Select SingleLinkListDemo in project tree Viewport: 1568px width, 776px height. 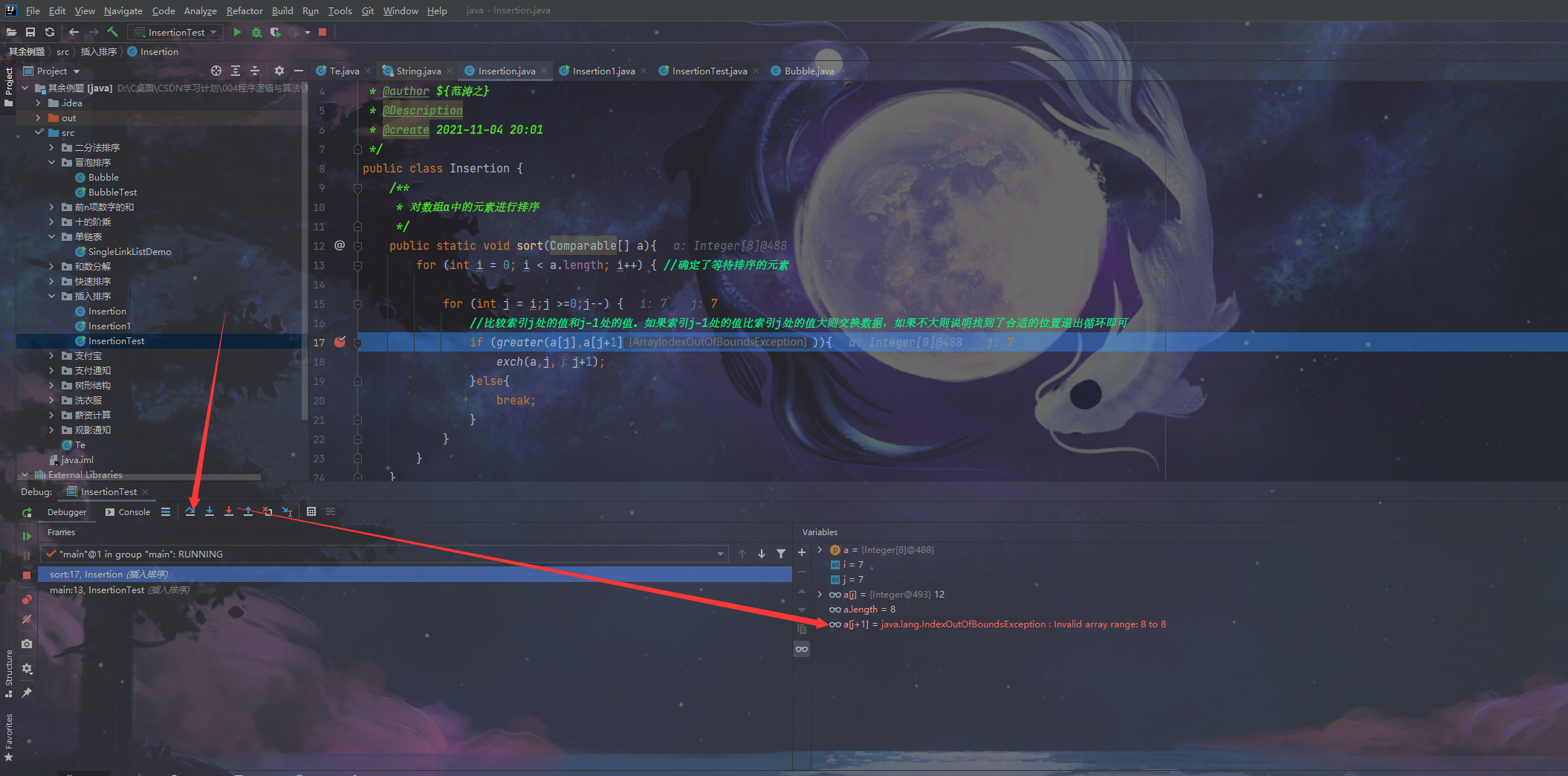click(129, 252)
